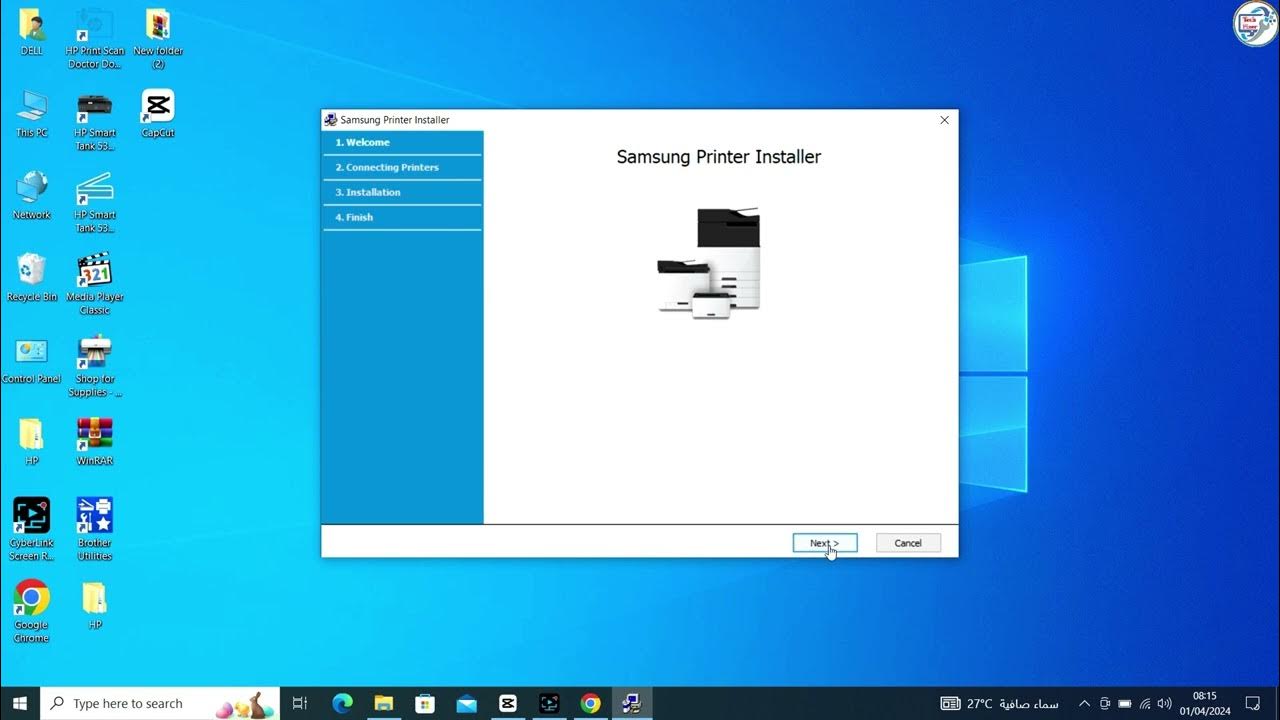Open Microsoft Store from the taskbar
Viewport: 1280px width, 720px height.
425,704
